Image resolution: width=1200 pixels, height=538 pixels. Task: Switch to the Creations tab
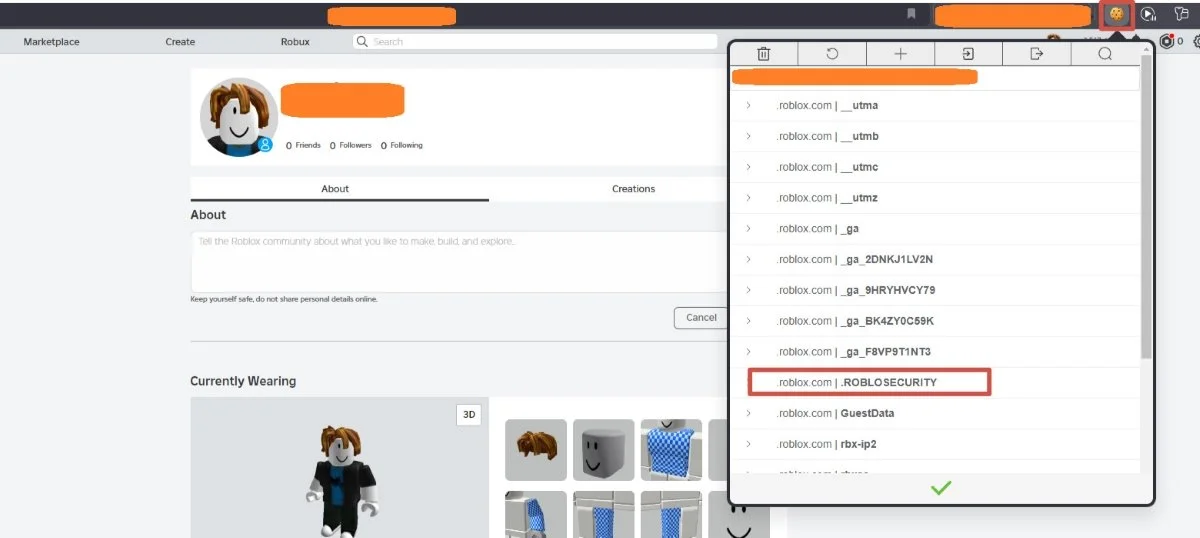(x=633, y=189)
